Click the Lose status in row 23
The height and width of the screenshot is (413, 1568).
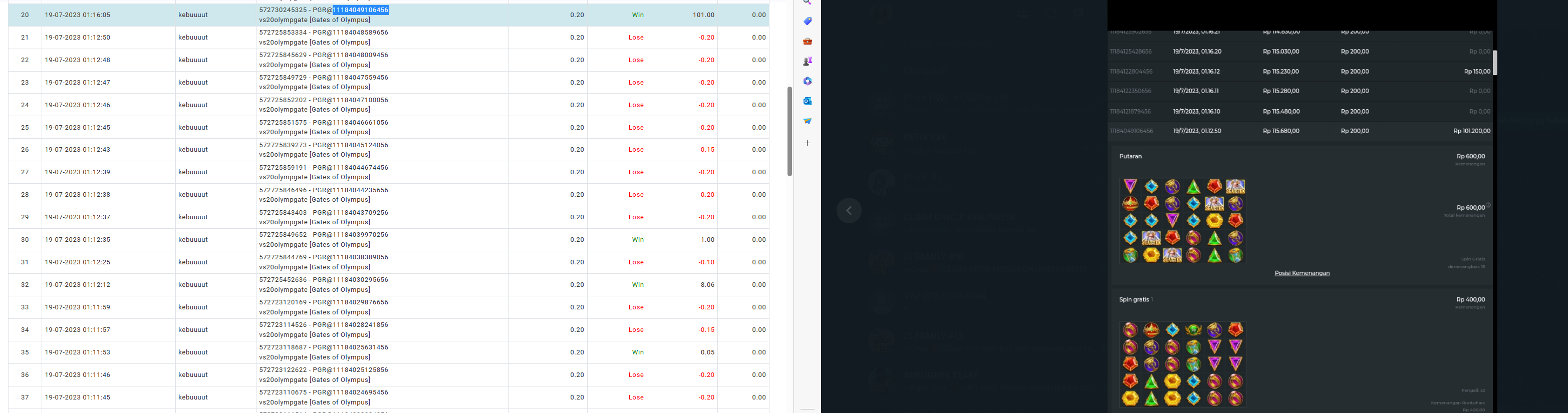636,83
